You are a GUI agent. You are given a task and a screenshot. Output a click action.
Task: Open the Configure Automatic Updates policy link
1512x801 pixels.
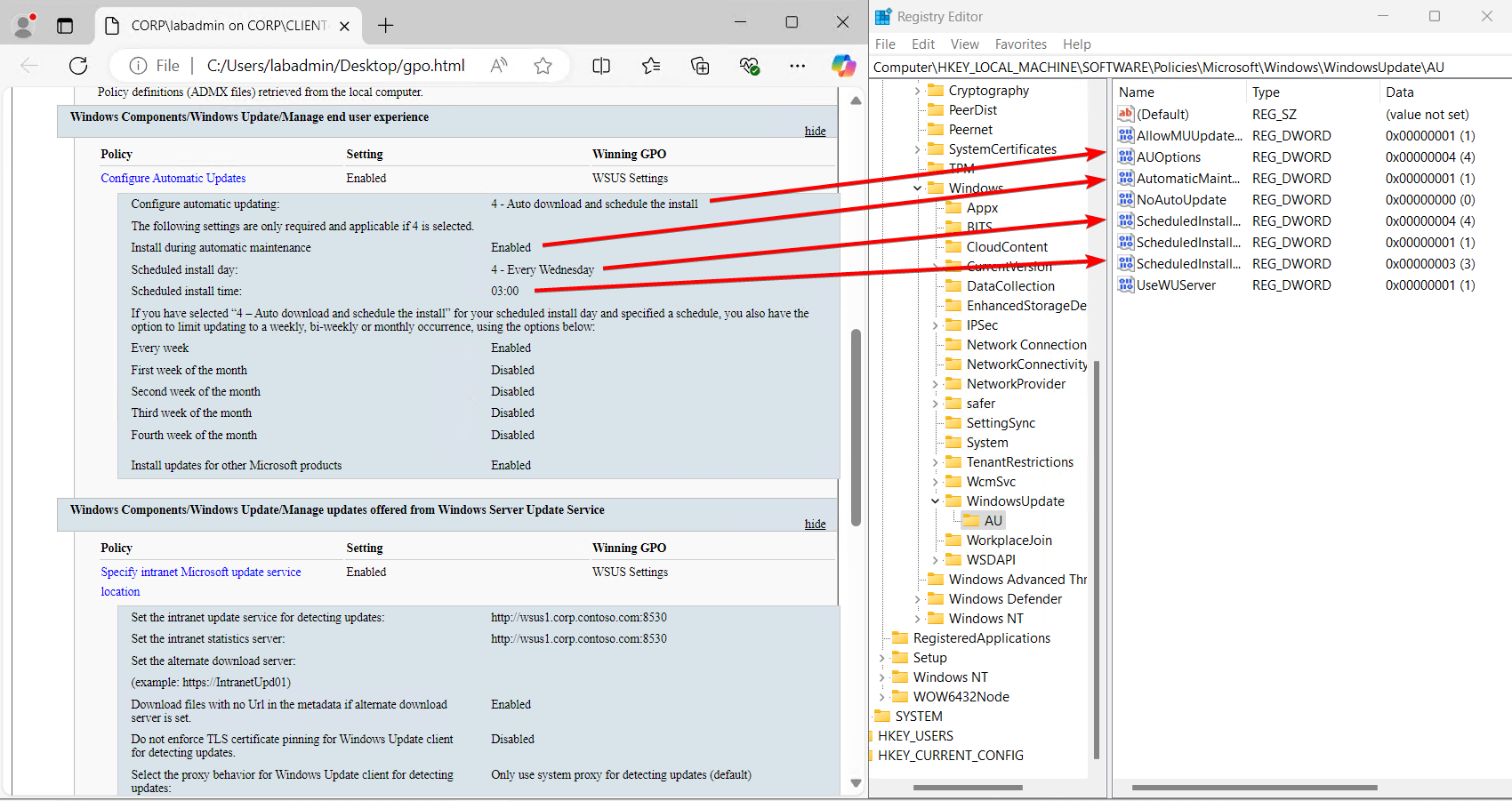tap(173, 178)
